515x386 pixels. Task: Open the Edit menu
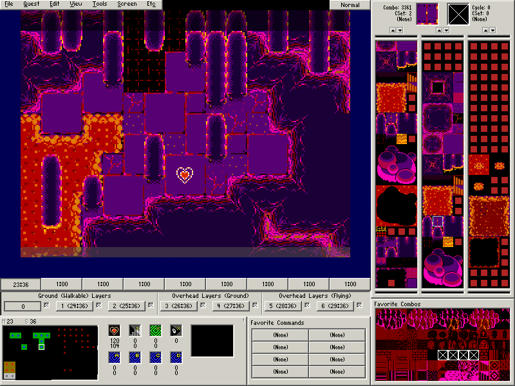coord(54,4)
